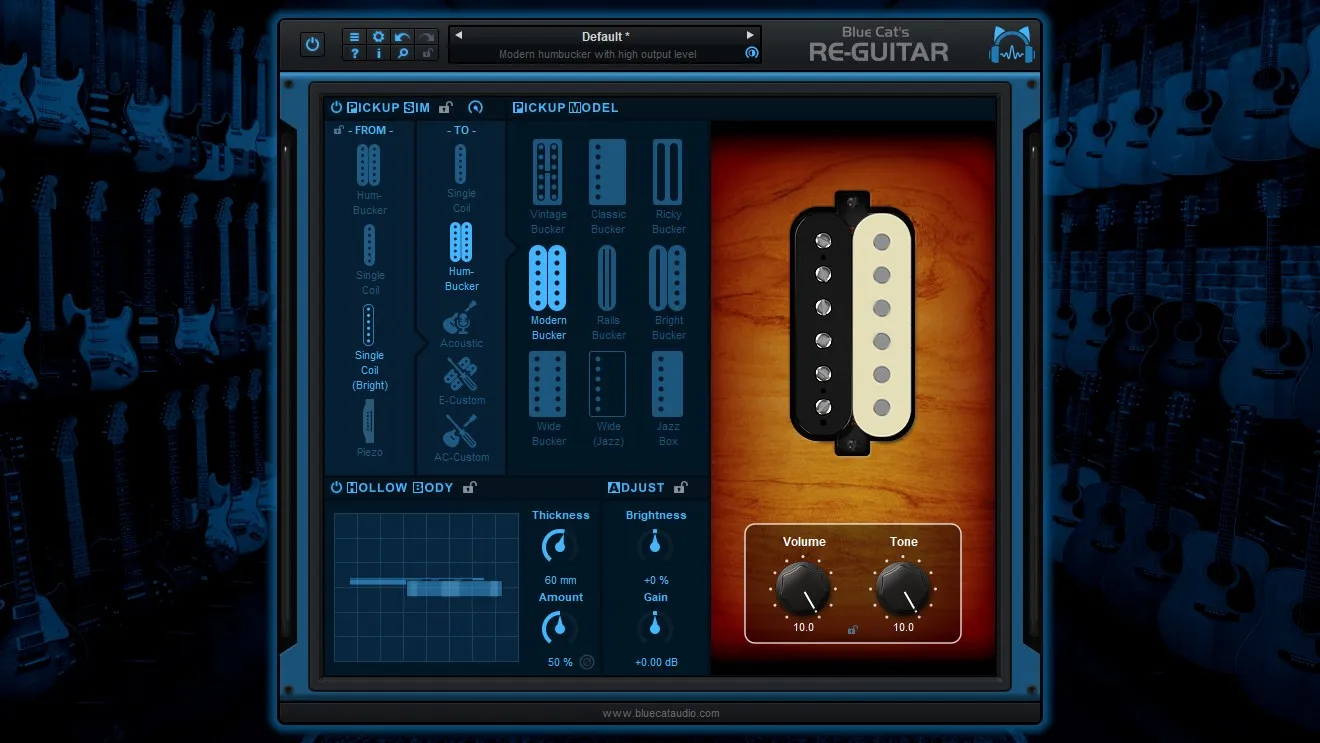The width and height of the screenshot is (1320, 743).
Task: Open the main menu hamburger icon
Action: click(x=355, y=37)
